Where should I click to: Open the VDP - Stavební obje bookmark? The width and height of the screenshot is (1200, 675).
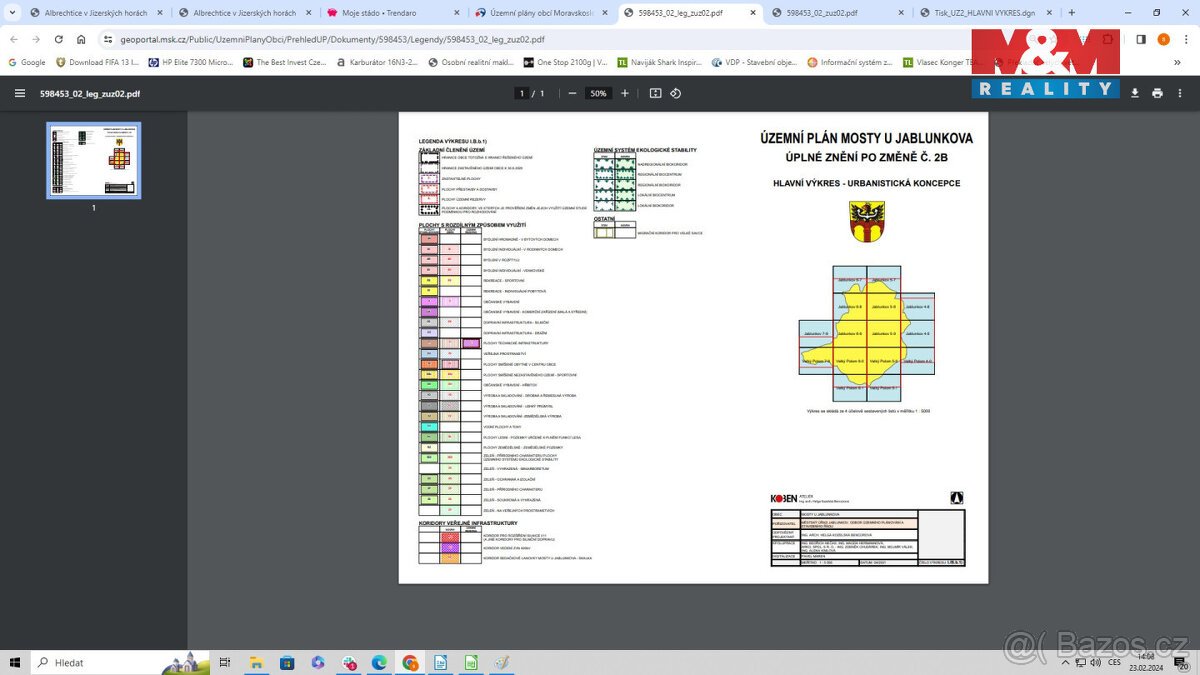(754, 62)
